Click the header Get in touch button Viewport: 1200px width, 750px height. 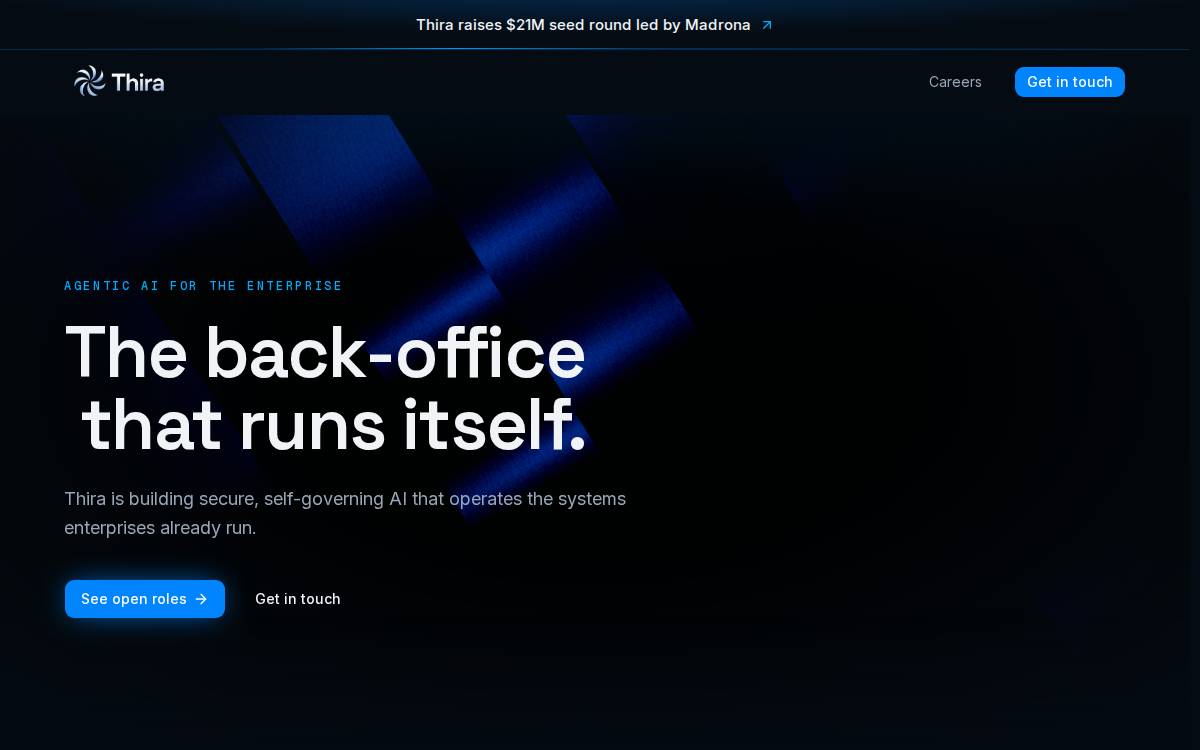point(1070,82)
